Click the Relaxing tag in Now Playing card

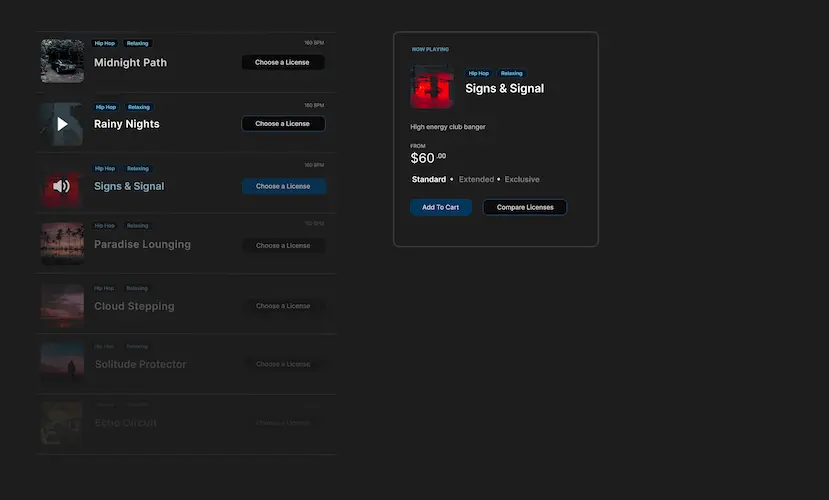point(512,73)
